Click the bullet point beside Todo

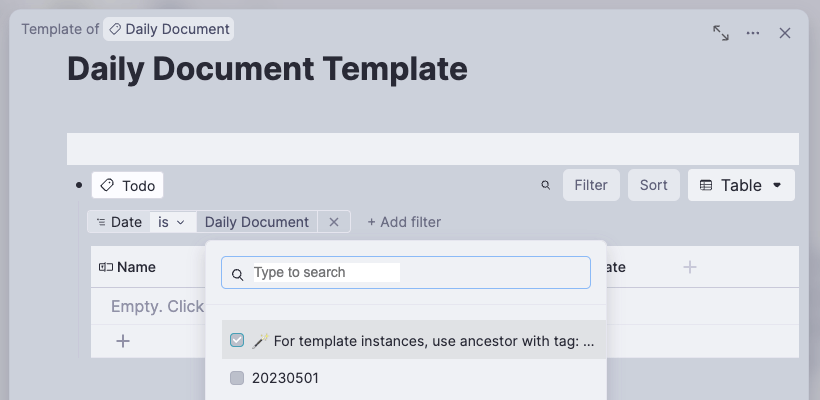point(79,185)
